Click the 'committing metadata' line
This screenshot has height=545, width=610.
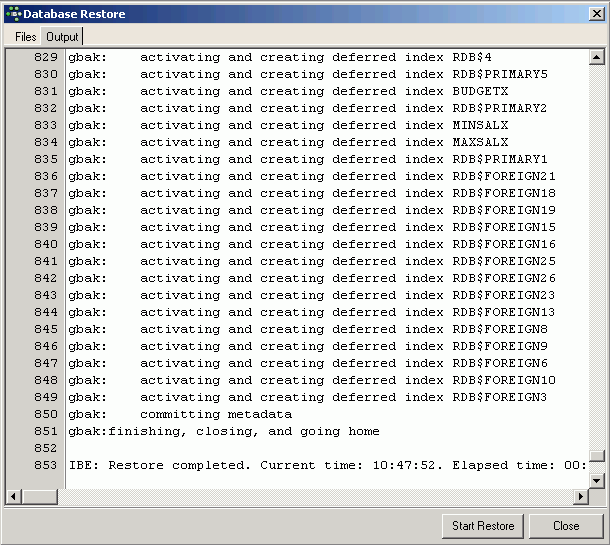click(x=180, y=414)
